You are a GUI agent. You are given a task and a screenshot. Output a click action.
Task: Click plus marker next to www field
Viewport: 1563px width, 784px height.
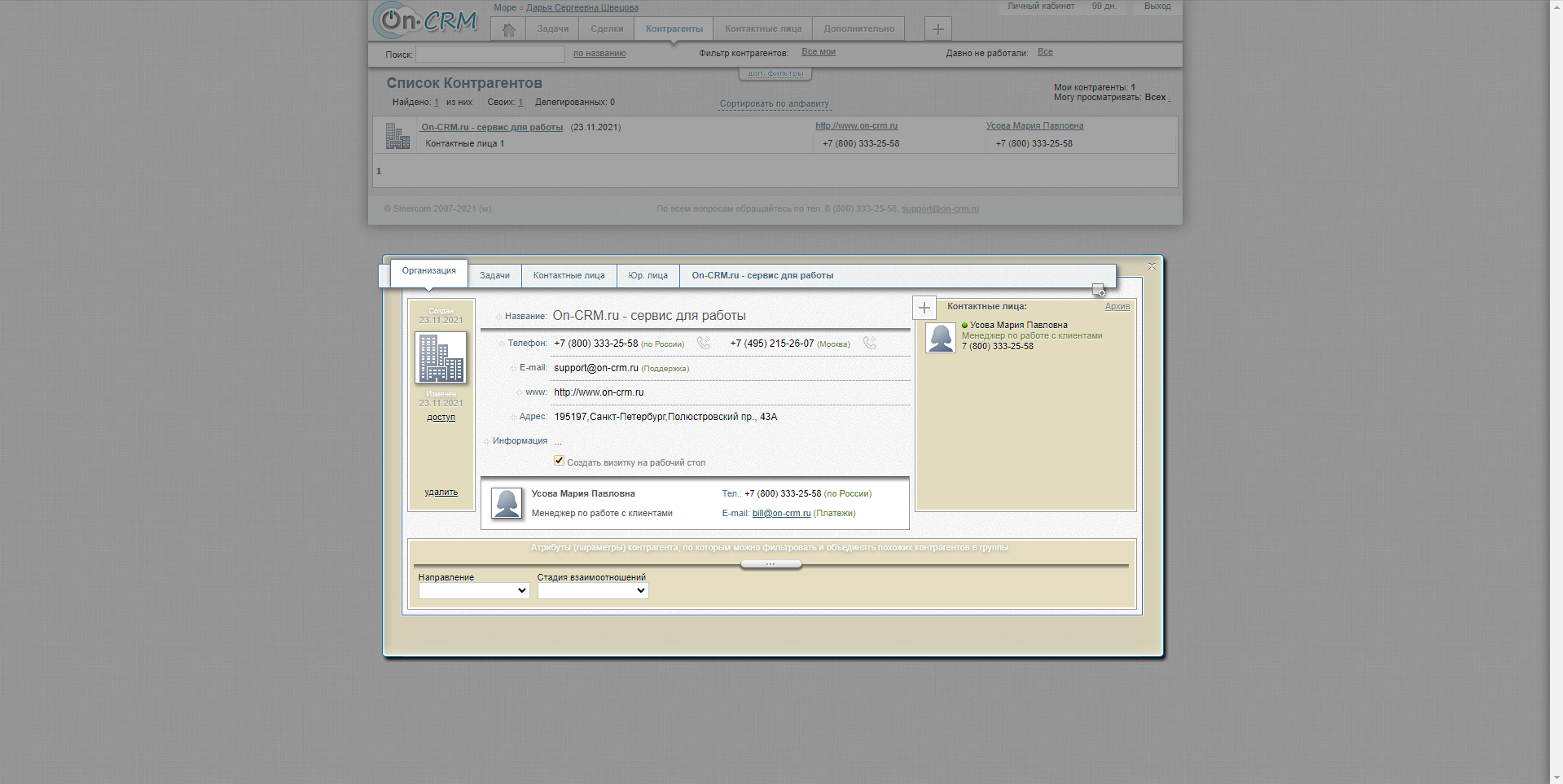519,393
